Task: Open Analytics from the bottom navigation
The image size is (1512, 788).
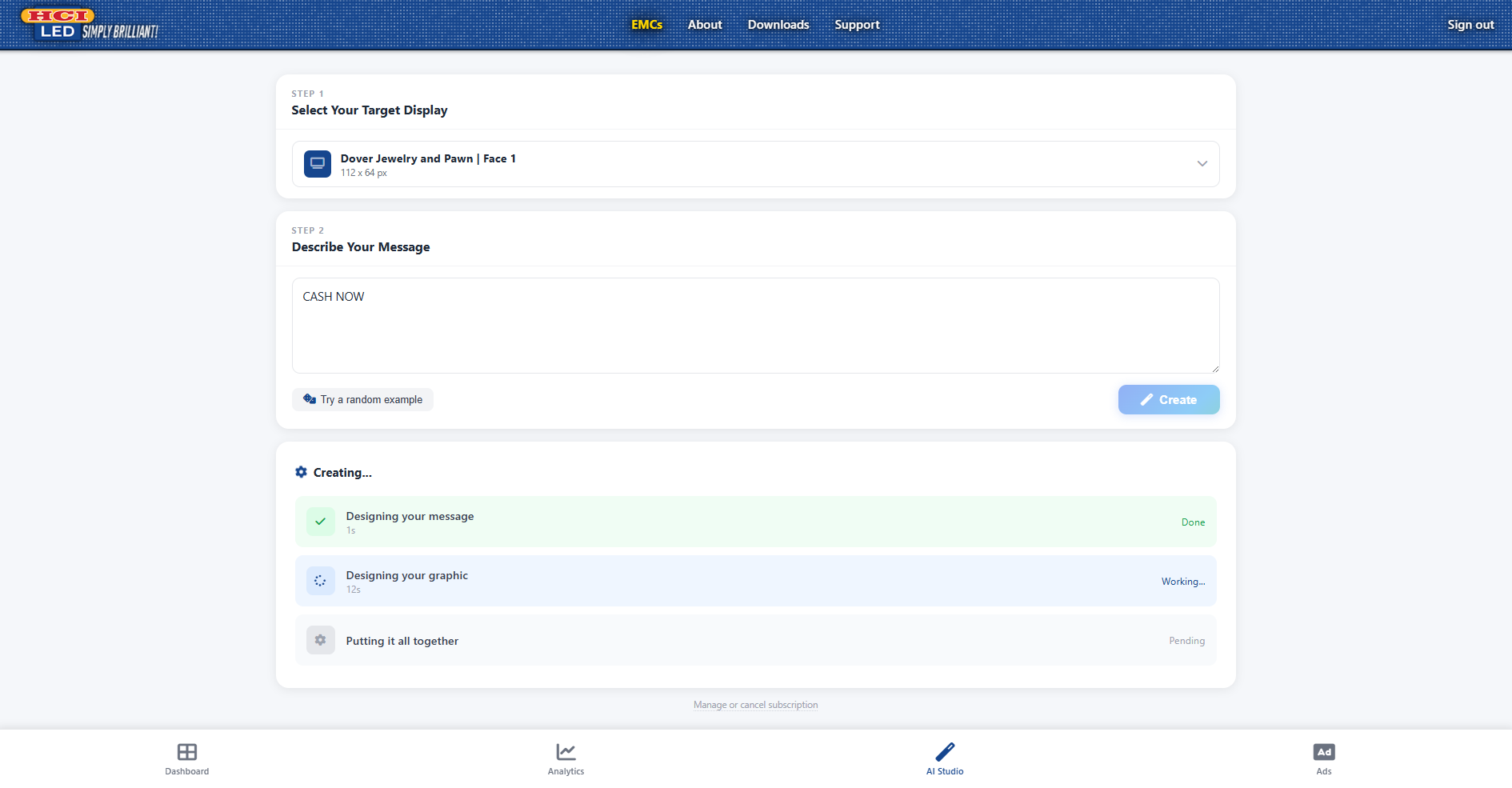Action: 566,758
